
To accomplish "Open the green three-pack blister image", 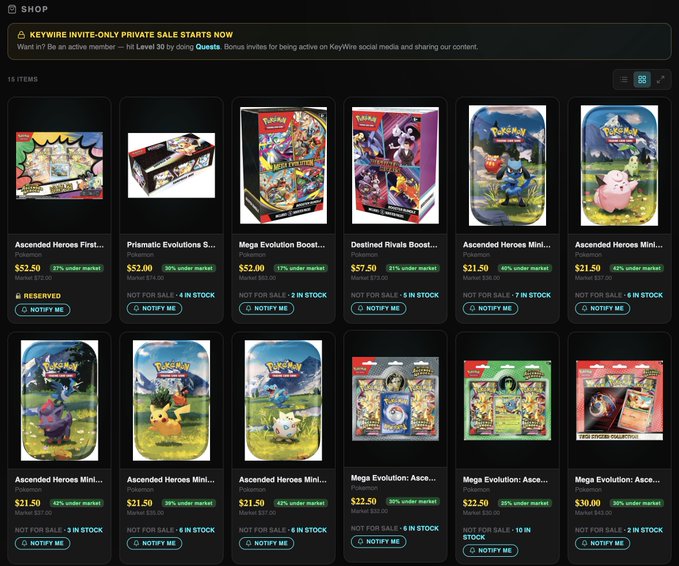I will coord(508,400).
